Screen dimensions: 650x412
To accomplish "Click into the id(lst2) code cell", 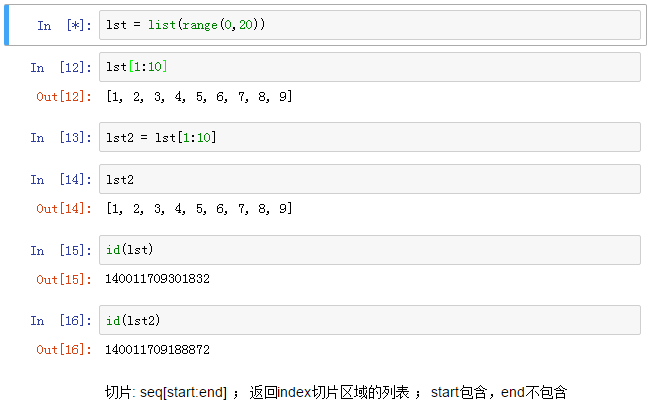I will (x=370, y=320).
